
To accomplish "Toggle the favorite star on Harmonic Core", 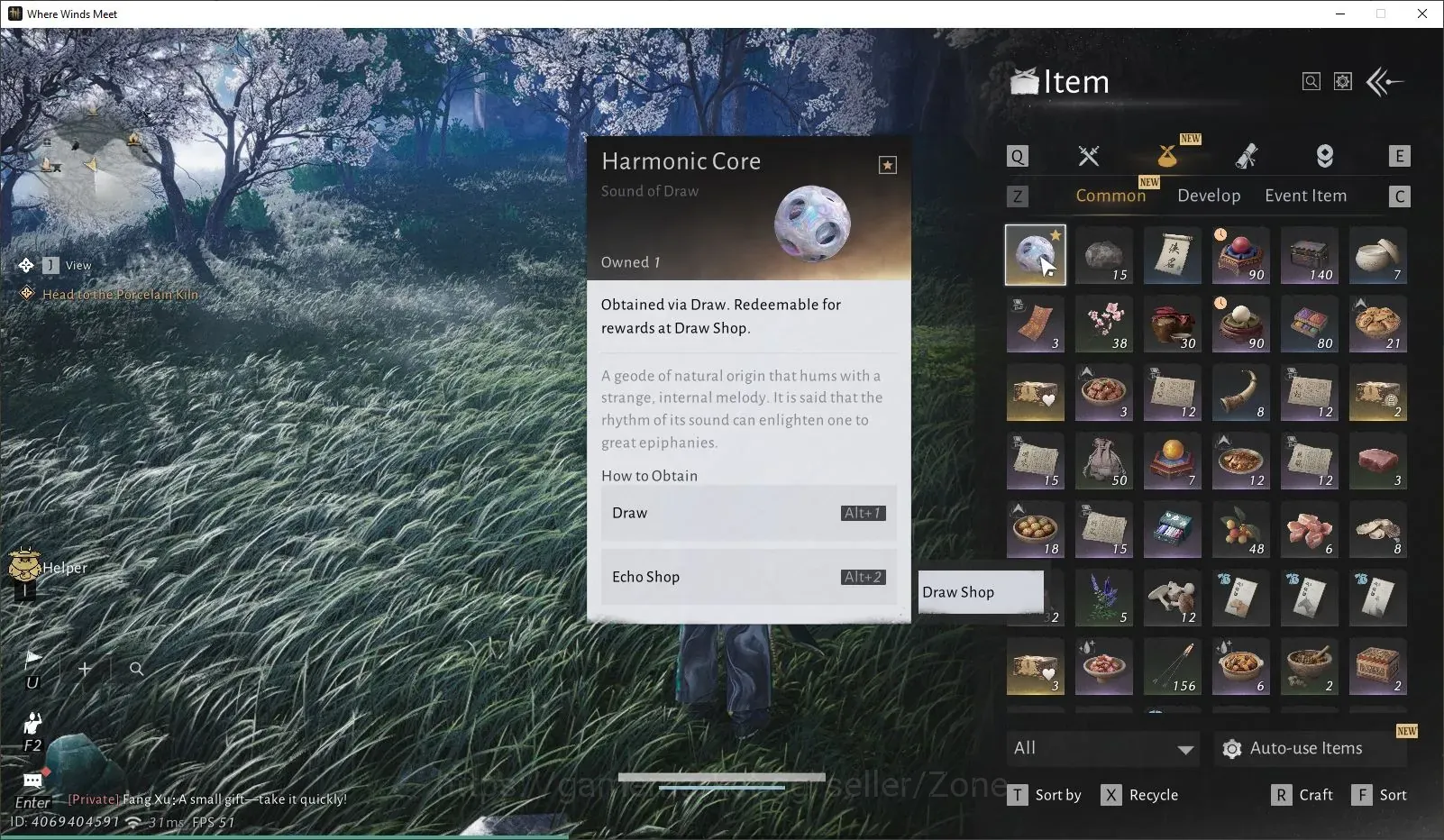I will pyautogui.click(x=888, y=165).
